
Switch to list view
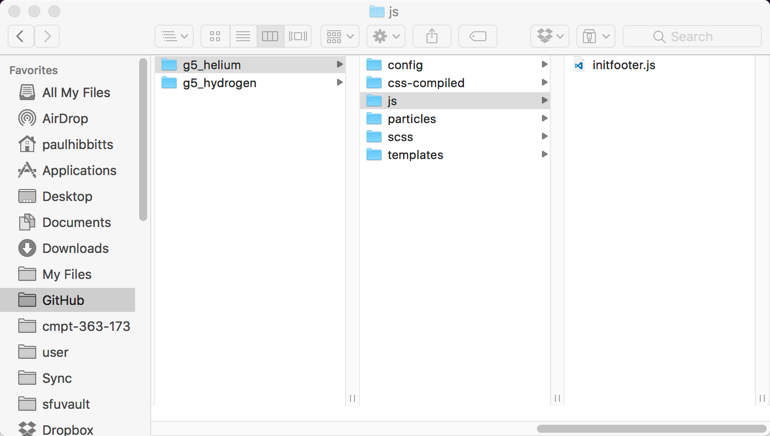point(243,36)
